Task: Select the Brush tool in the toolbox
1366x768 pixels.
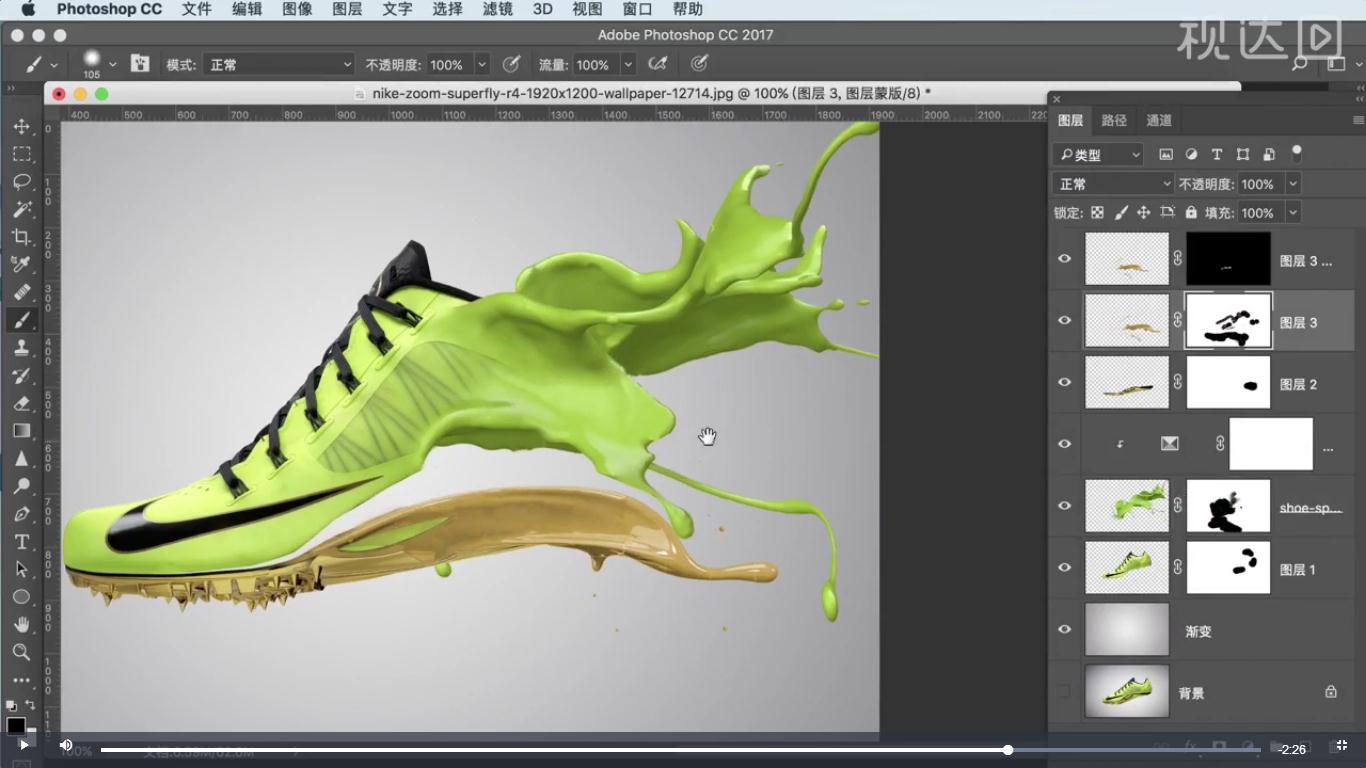Action: (21, 320)
